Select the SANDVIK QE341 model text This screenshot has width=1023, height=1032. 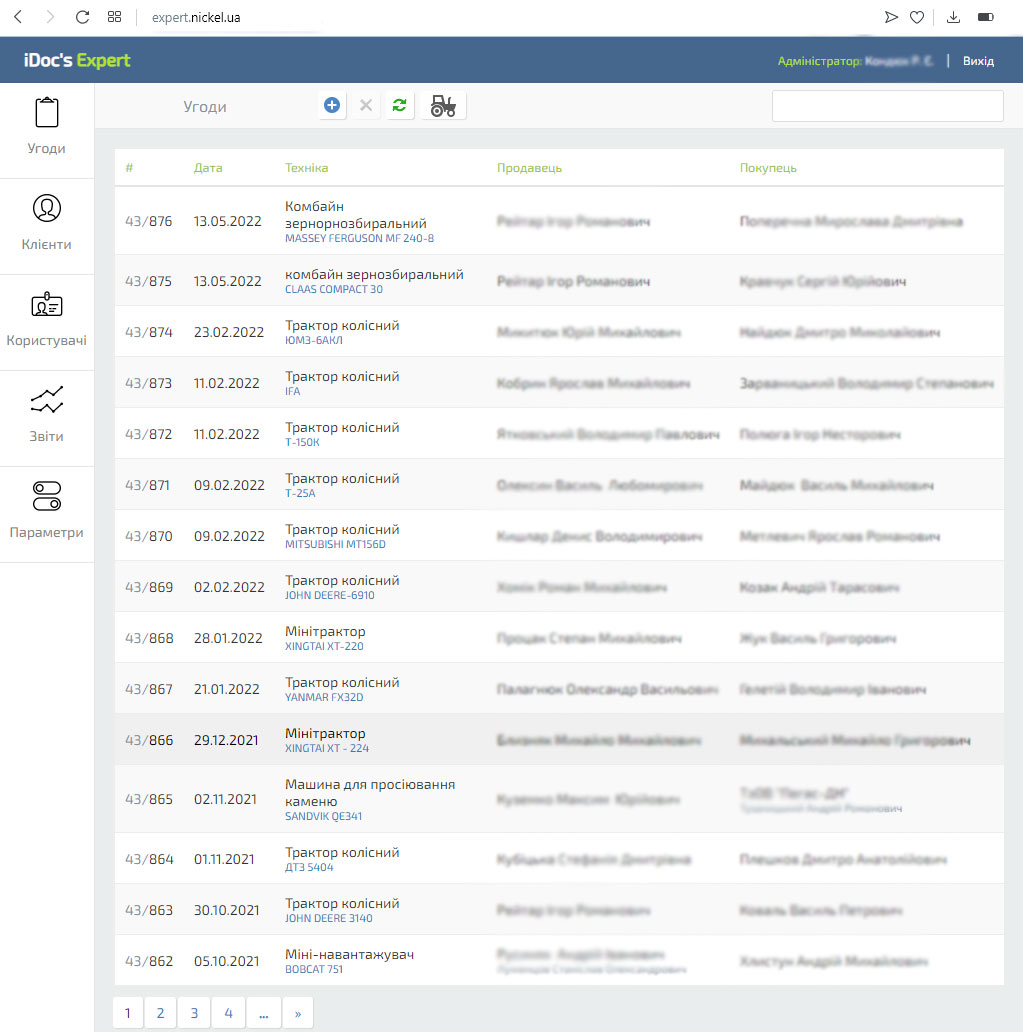323,817
